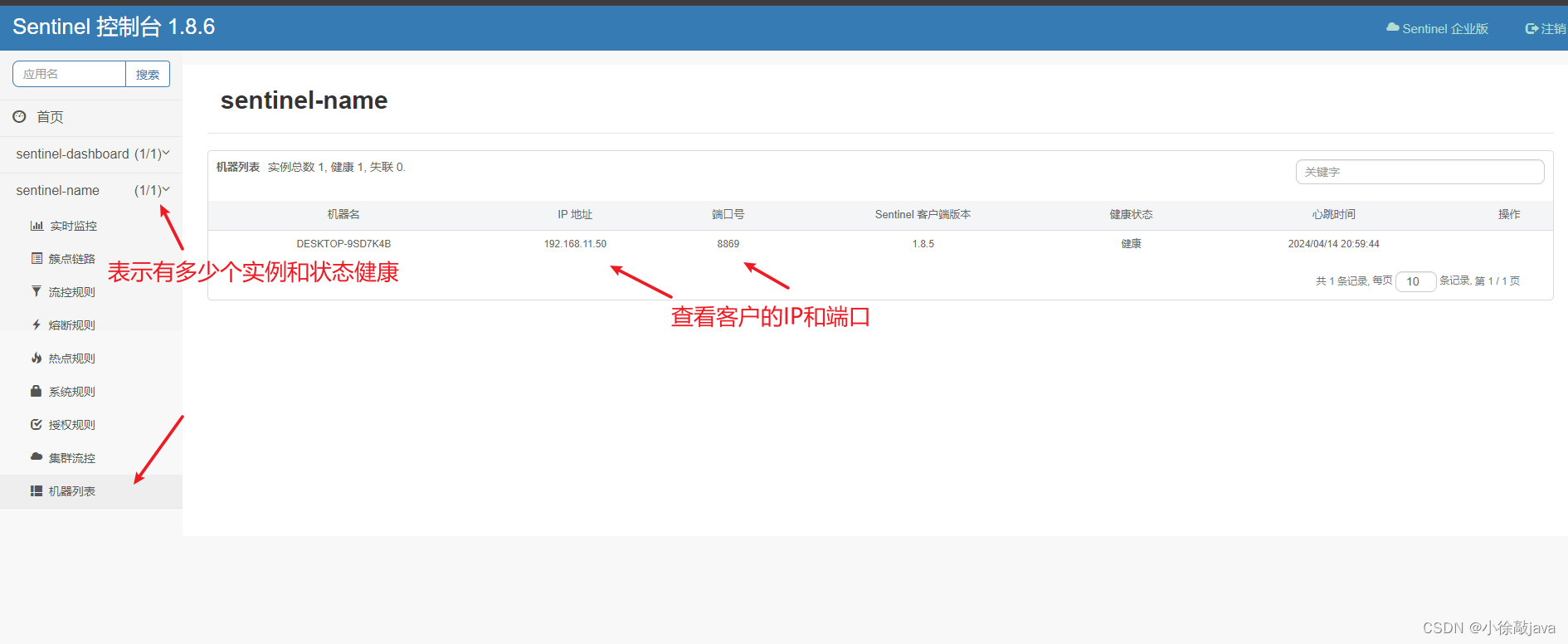Click the sentinel-name page heading
The height and width of the screenshot is (644, 1568).
304,100
